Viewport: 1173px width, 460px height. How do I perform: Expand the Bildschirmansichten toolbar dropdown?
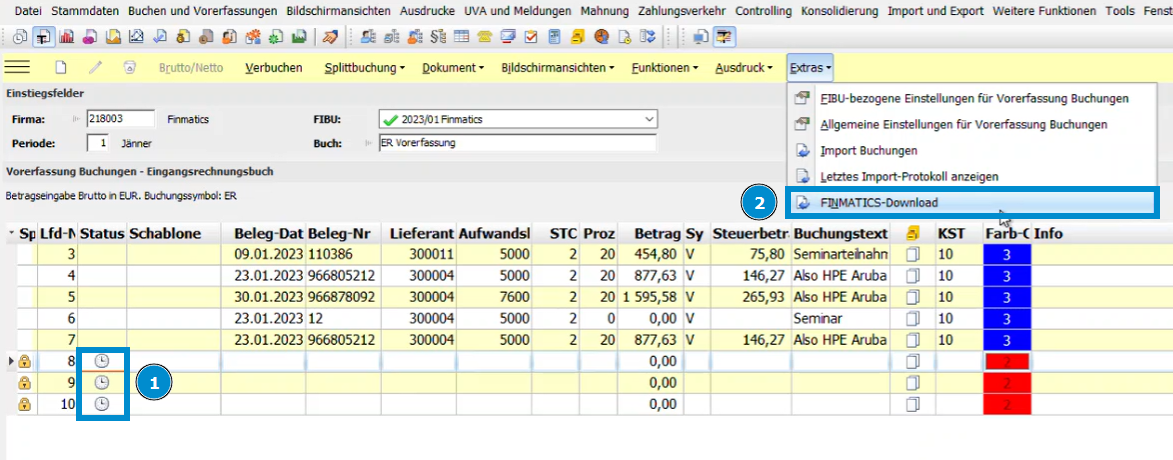point(560,68)
